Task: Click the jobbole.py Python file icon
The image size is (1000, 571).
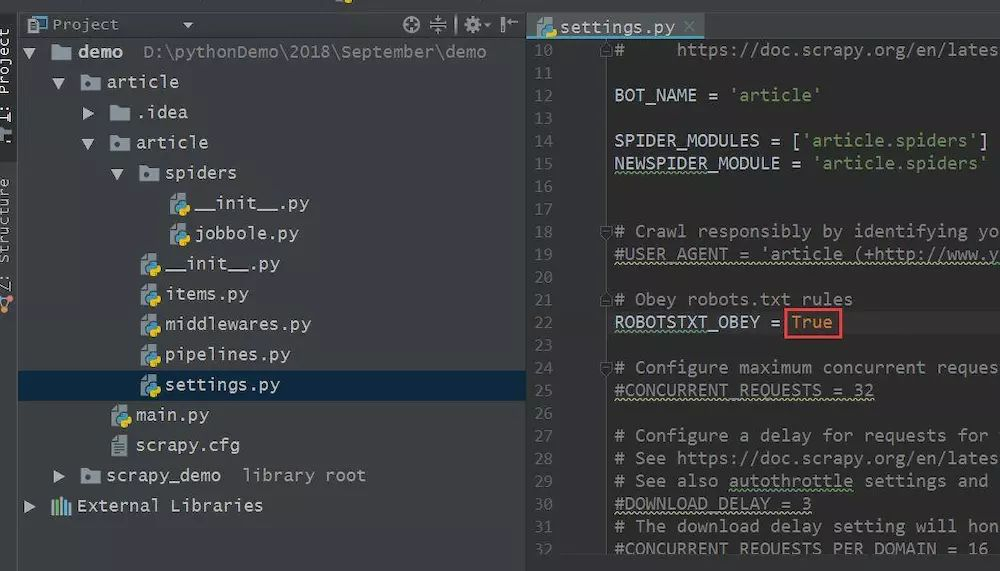Action: [x=180, y=235]
